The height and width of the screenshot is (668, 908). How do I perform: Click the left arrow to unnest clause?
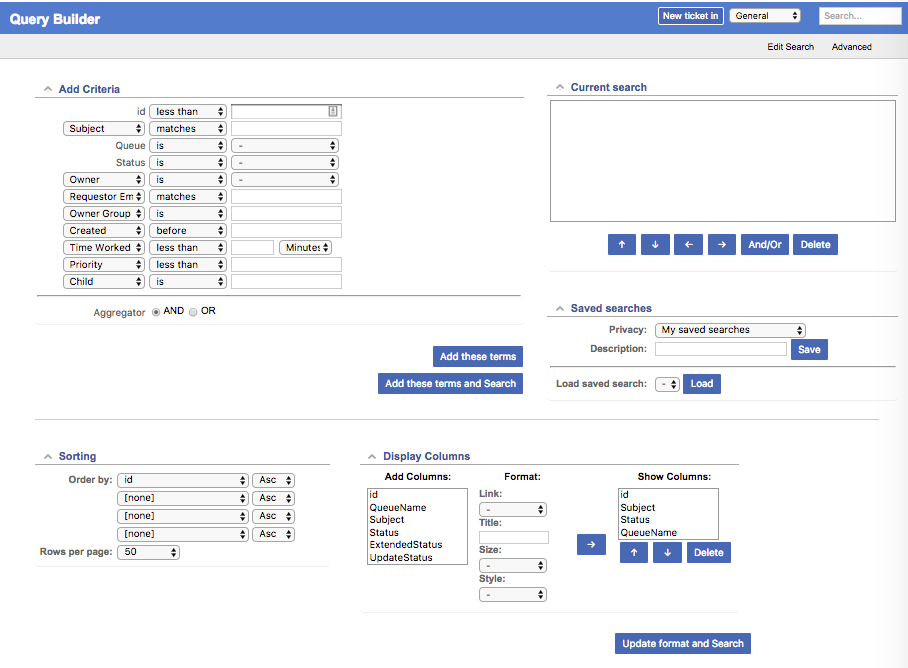coord(688,244)
